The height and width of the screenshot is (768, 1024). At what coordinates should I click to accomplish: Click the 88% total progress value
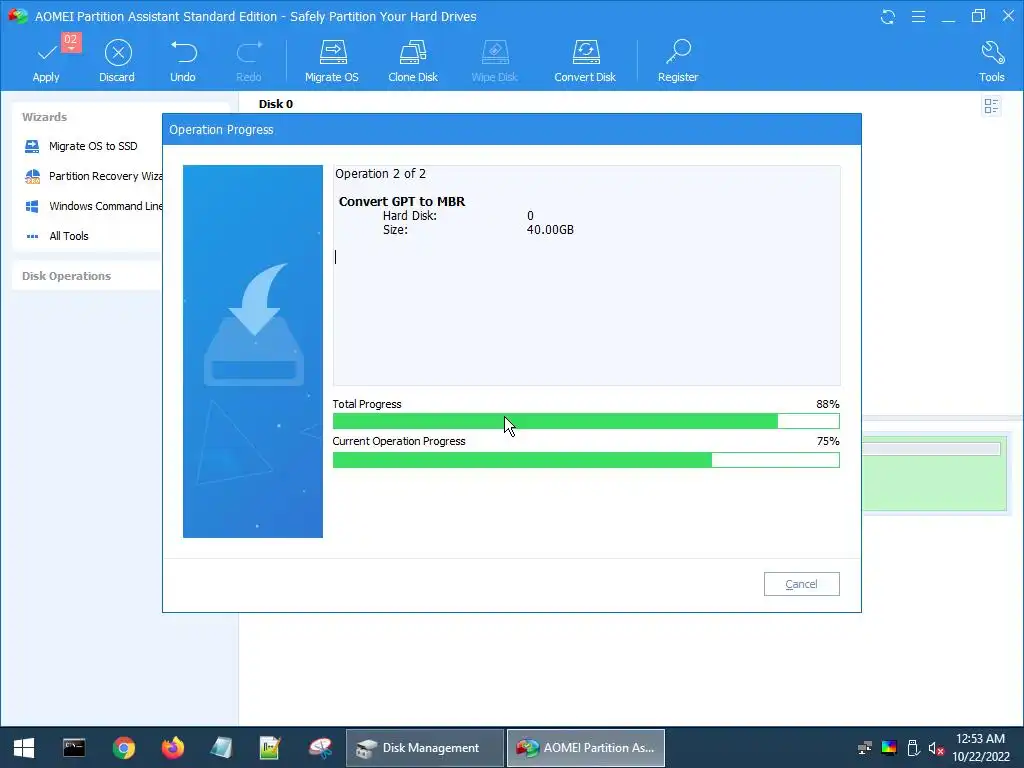point(827,404)
